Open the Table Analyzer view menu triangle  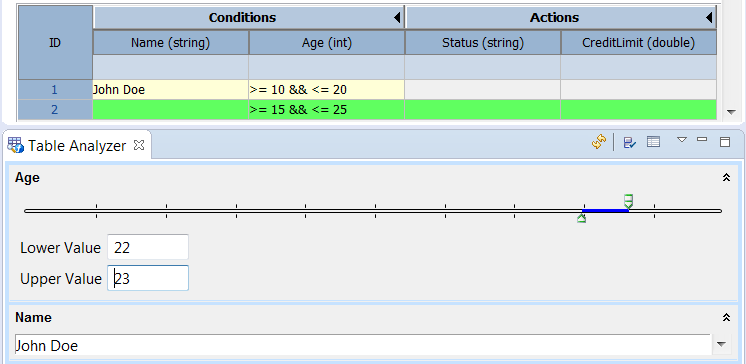point(682,140)
